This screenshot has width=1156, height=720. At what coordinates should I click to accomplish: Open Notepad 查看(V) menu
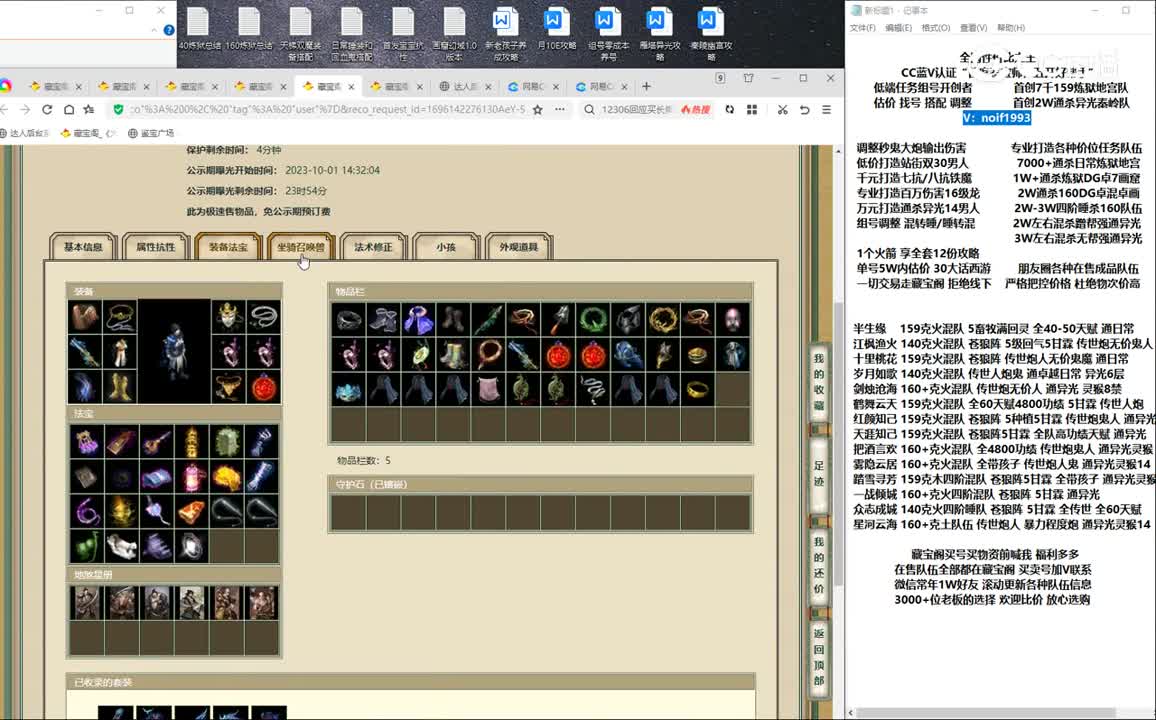click(973, 28)
